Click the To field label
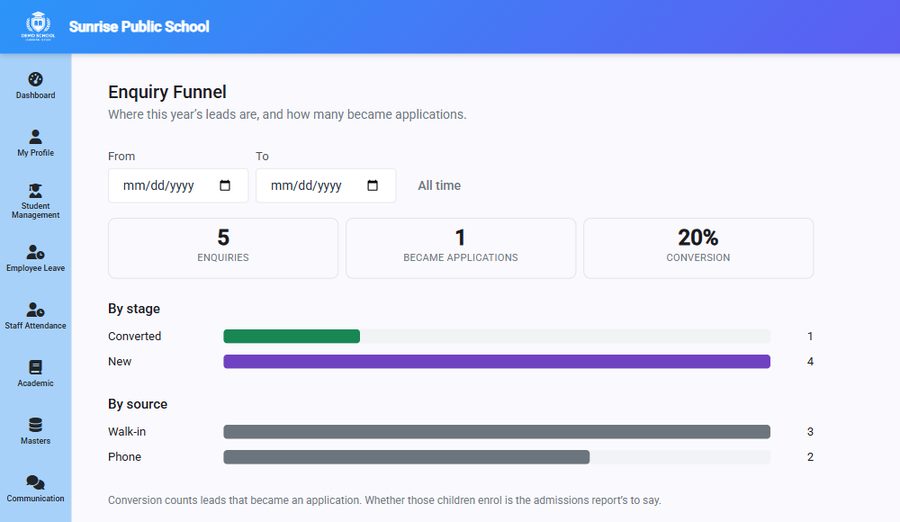900x522 pixels. (262, 156)
